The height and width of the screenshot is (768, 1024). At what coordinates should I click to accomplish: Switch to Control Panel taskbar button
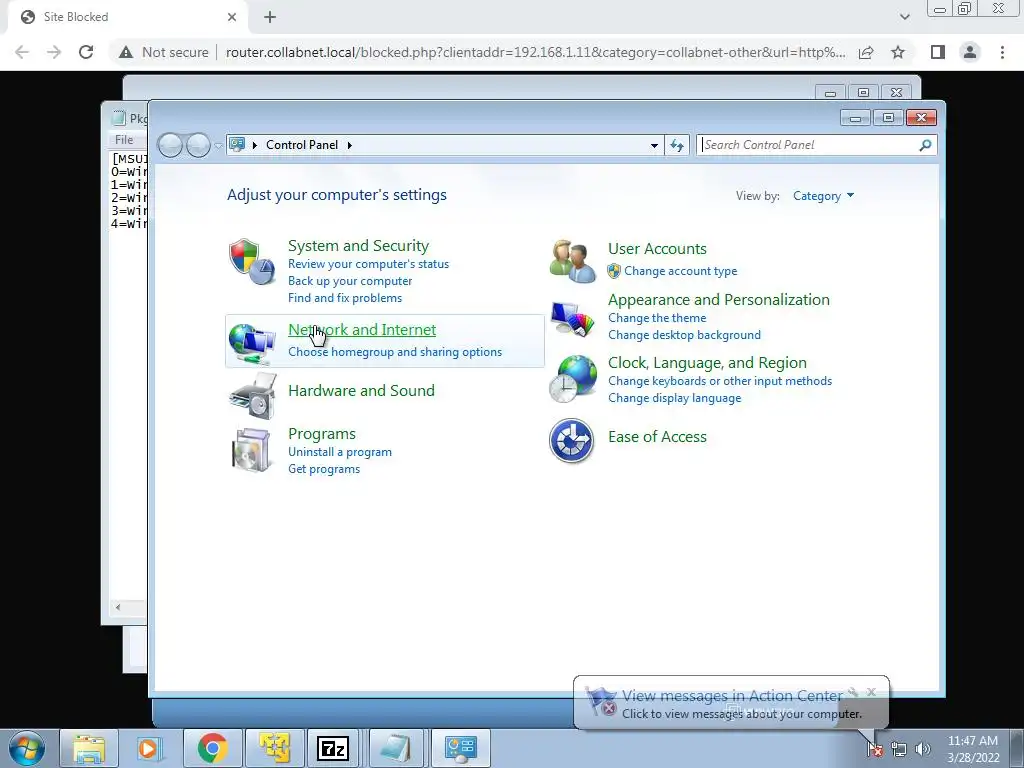[461, 748]
